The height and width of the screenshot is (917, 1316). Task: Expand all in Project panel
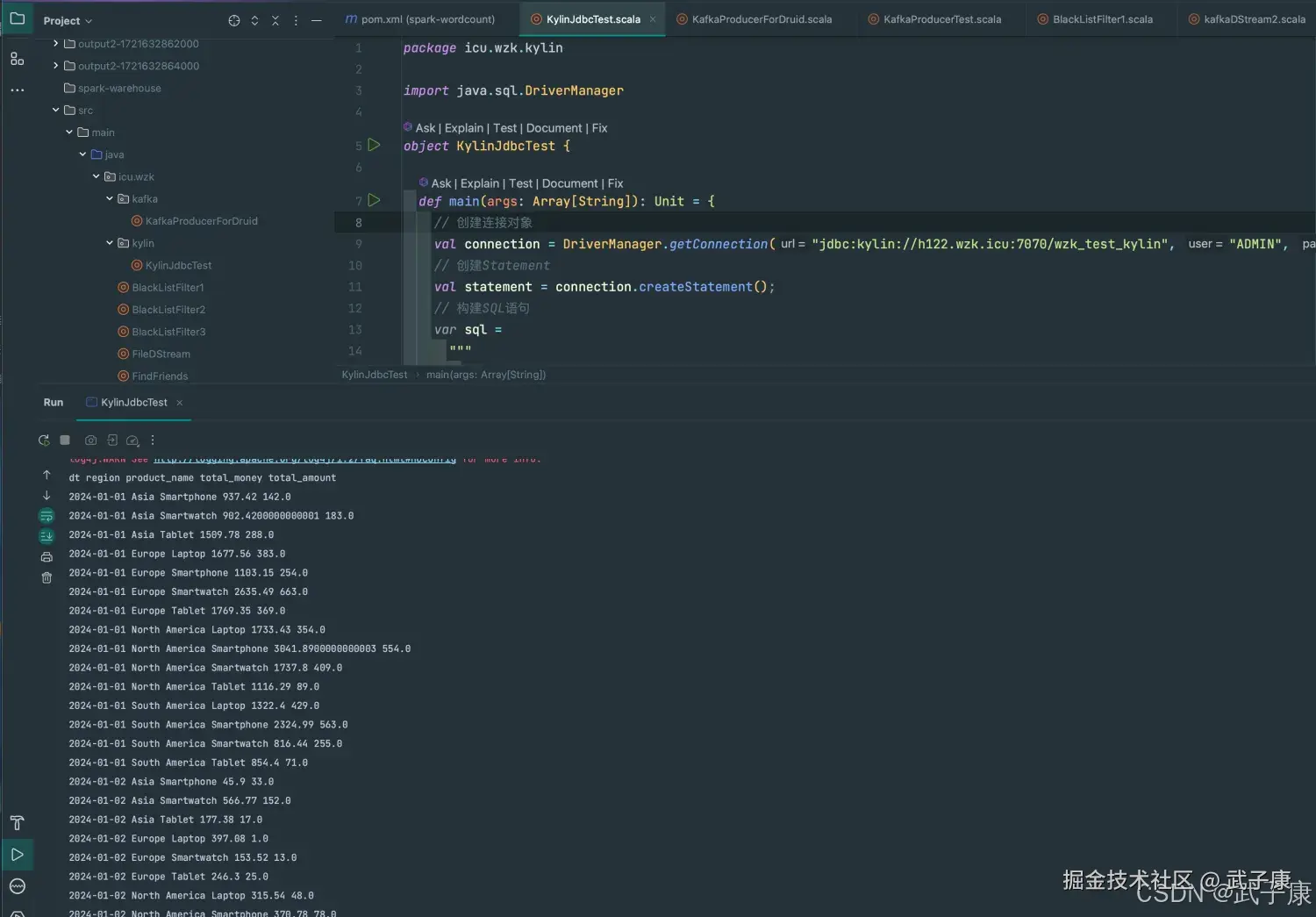click(254, 20)
